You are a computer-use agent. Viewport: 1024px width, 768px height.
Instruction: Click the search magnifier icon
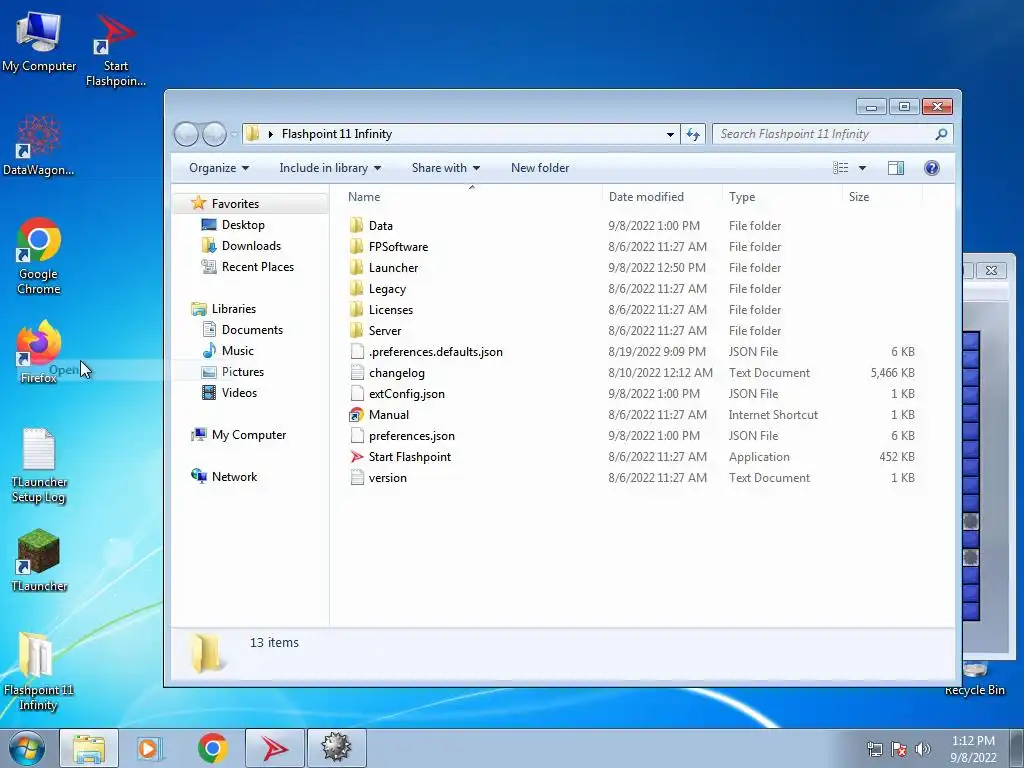coord(940,134)
